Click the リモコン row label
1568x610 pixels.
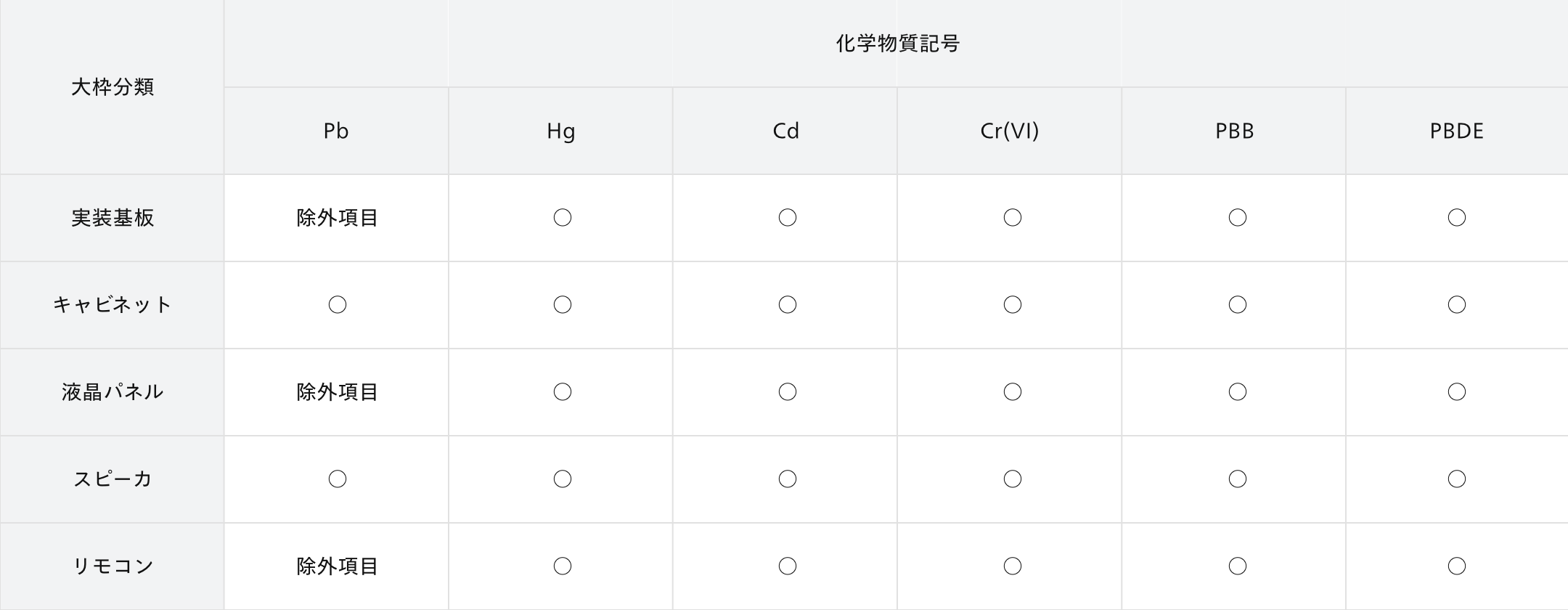coord(113,566)
